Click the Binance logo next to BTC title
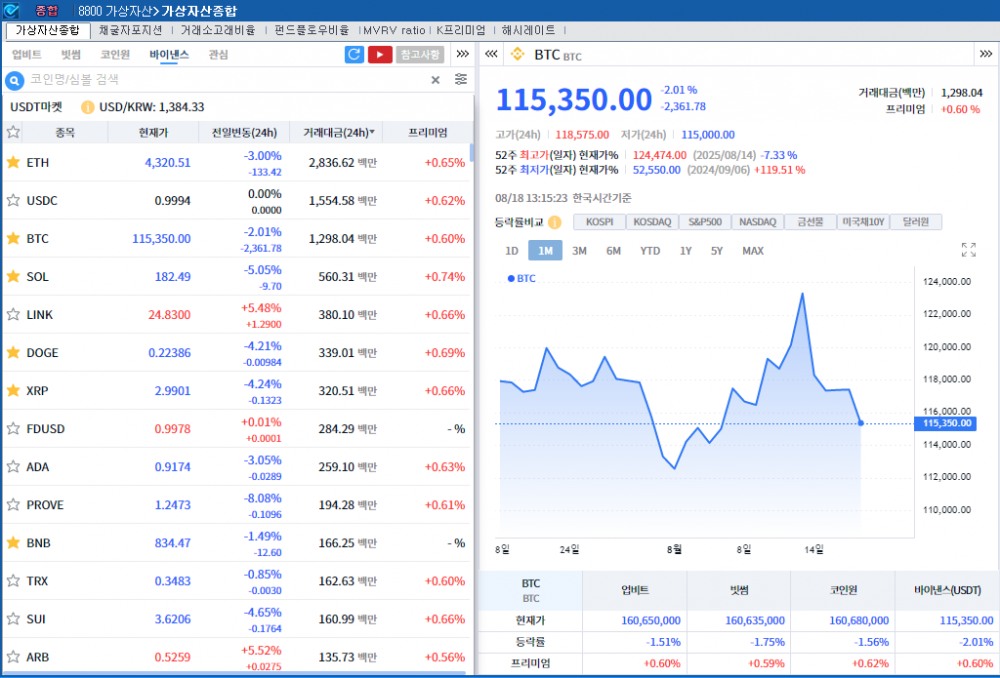The height and width of the screenshot is (678, 1000). (518, 55)
